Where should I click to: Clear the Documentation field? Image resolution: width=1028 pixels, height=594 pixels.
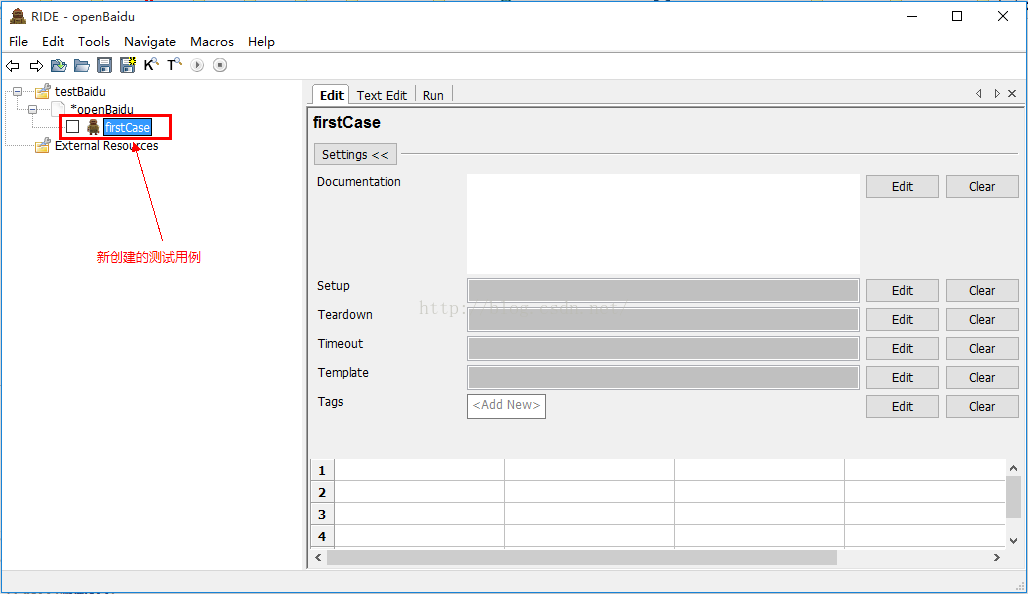[x=982, y=186]
